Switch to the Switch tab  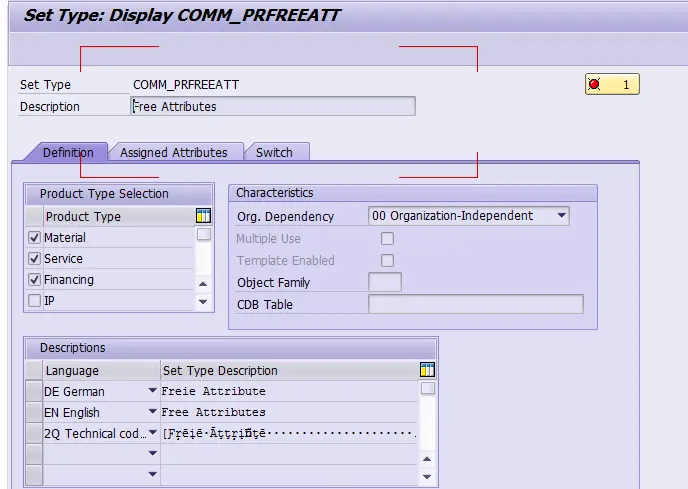pos(274,152)
